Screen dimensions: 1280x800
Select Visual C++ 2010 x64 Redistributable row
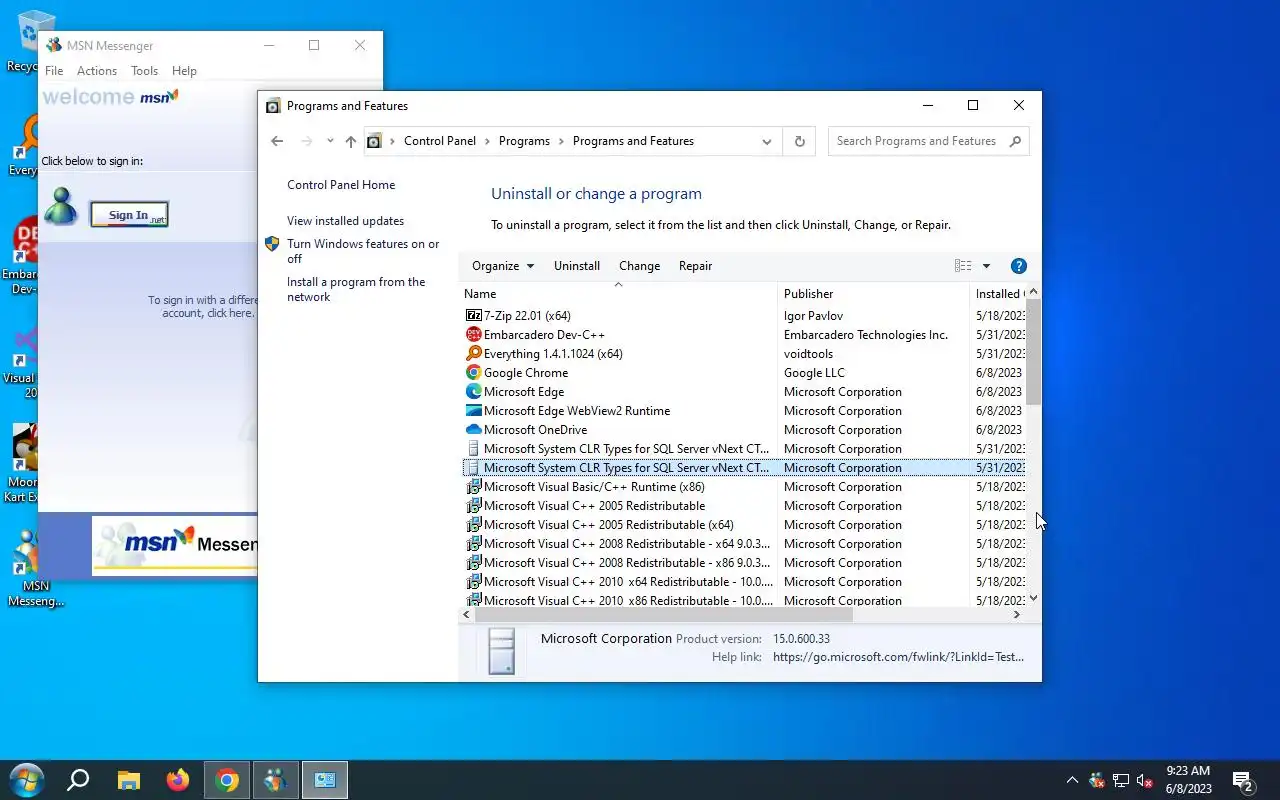744,582
